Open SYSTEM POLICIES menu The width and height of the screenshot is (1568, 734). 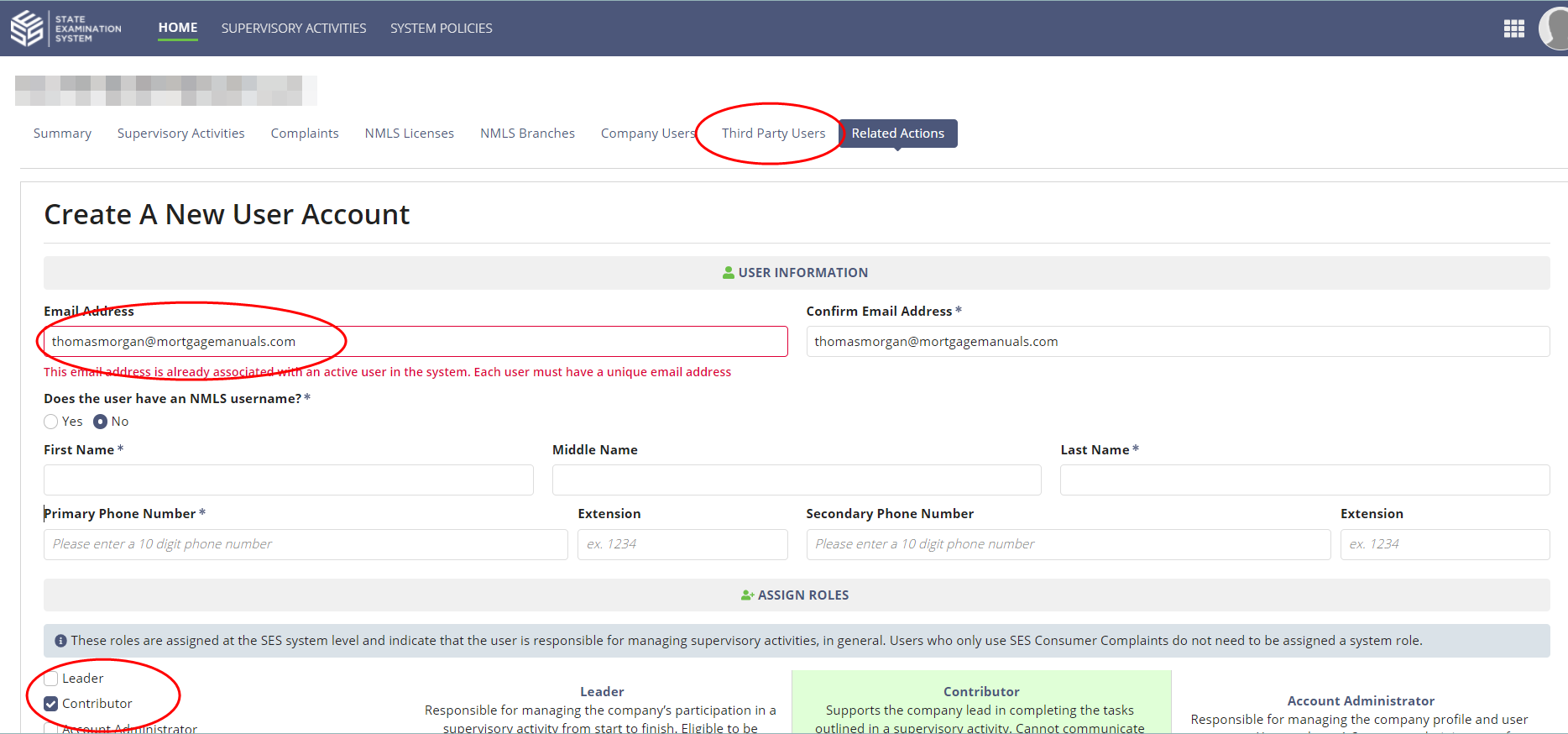pyautogui.click(x=442, y=29)
